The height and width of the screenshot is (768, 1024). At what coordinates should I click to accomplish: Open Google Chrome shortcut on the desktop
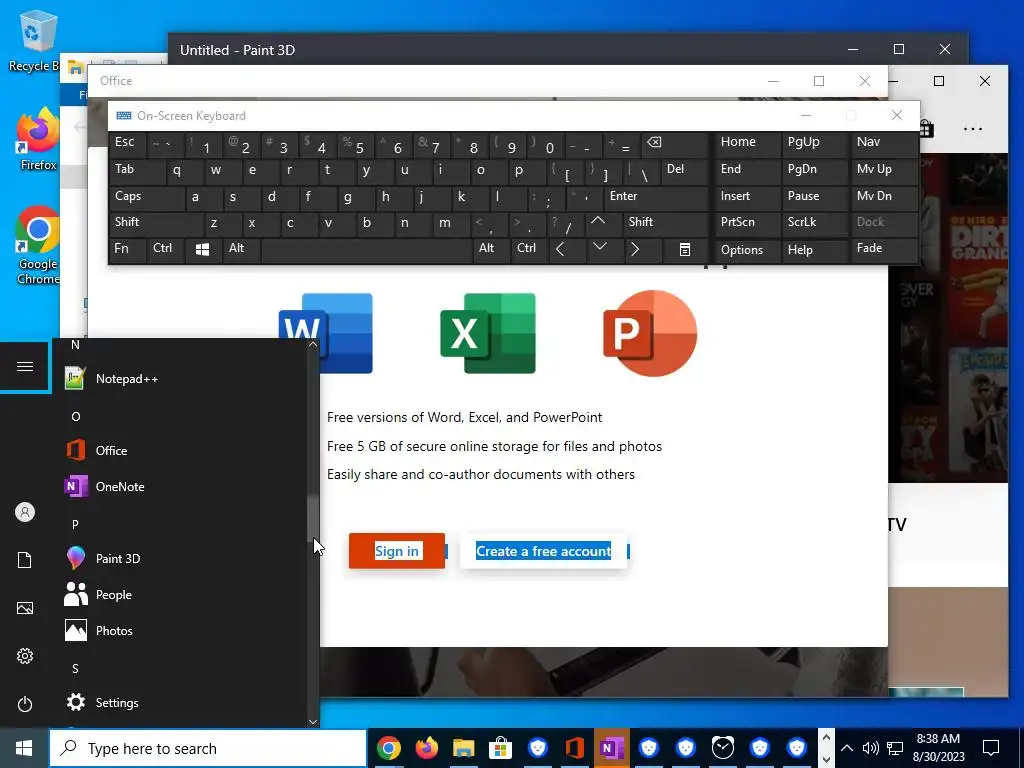[x=38, y=245]
